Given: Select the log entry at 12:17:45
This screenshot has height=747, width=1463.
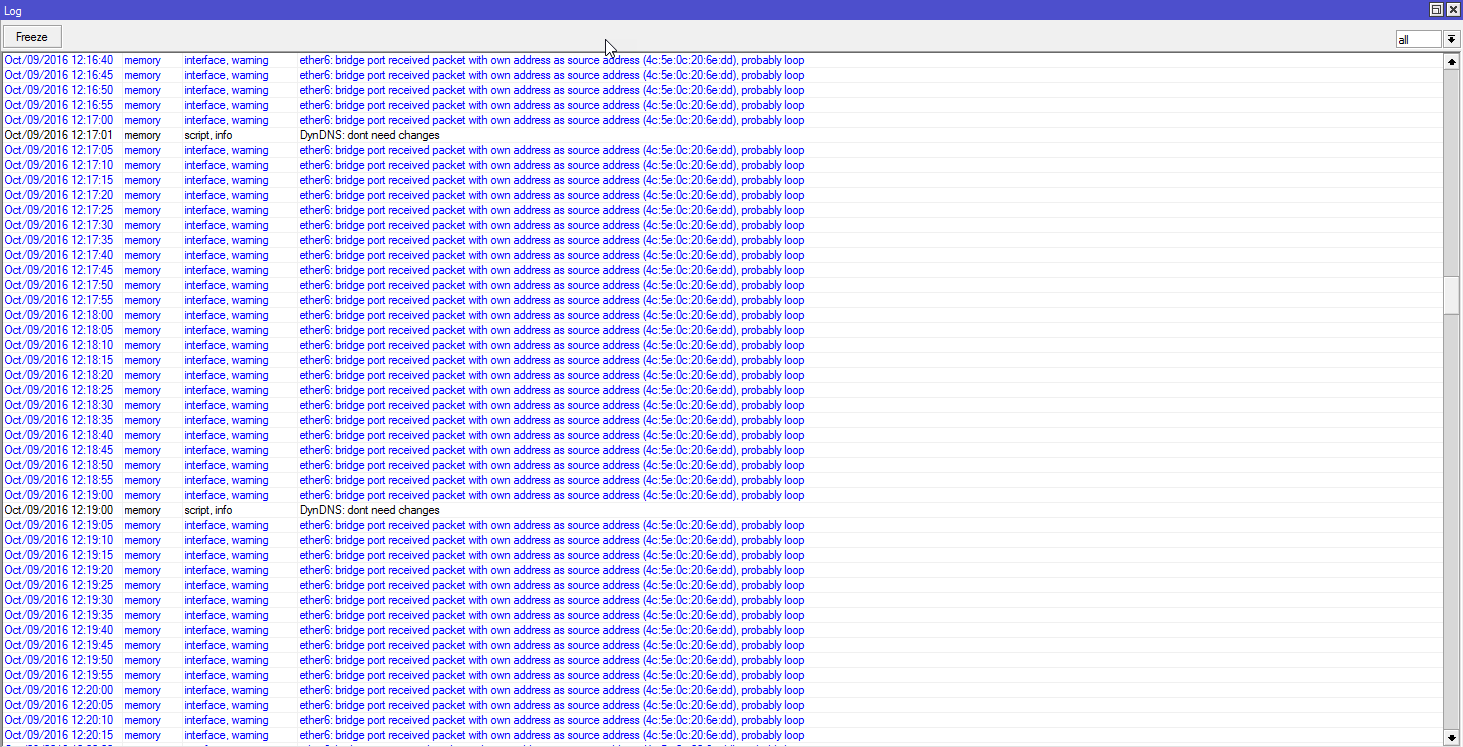Looking at the screenshot, I should [723, 270].
